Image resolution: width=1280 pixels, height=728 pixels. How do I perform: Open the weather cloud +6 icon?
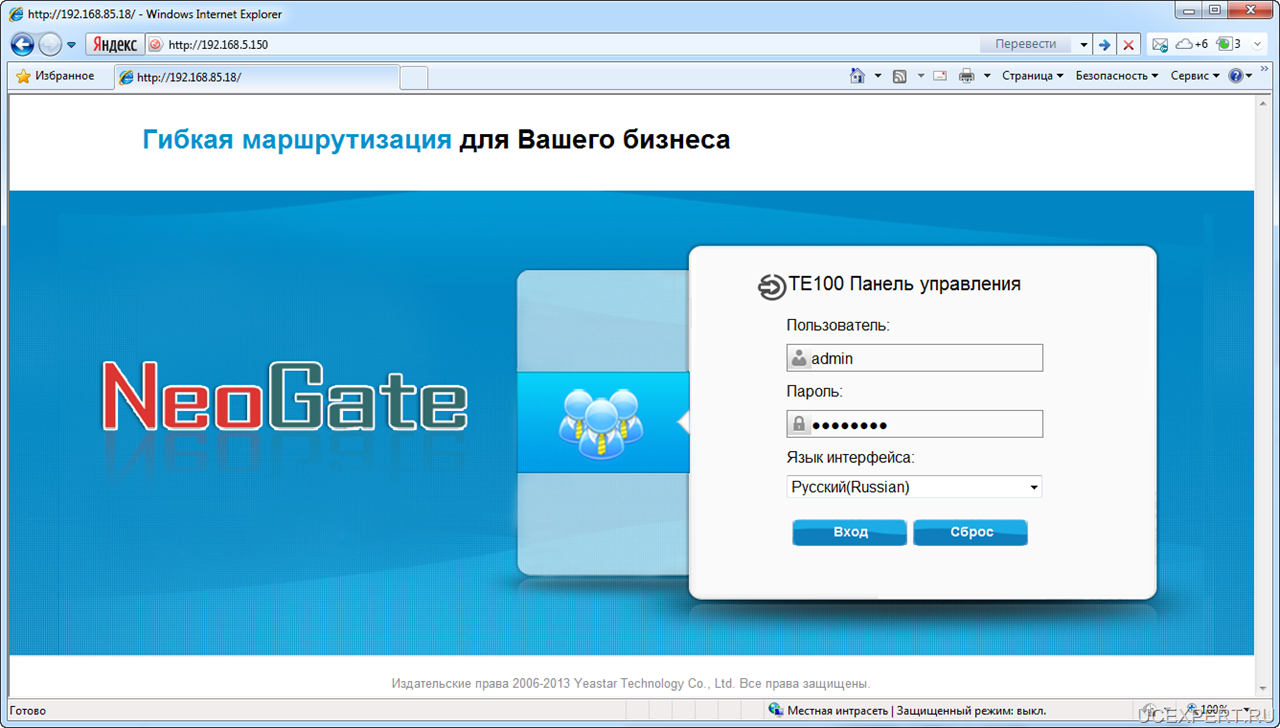point(1191,45)
